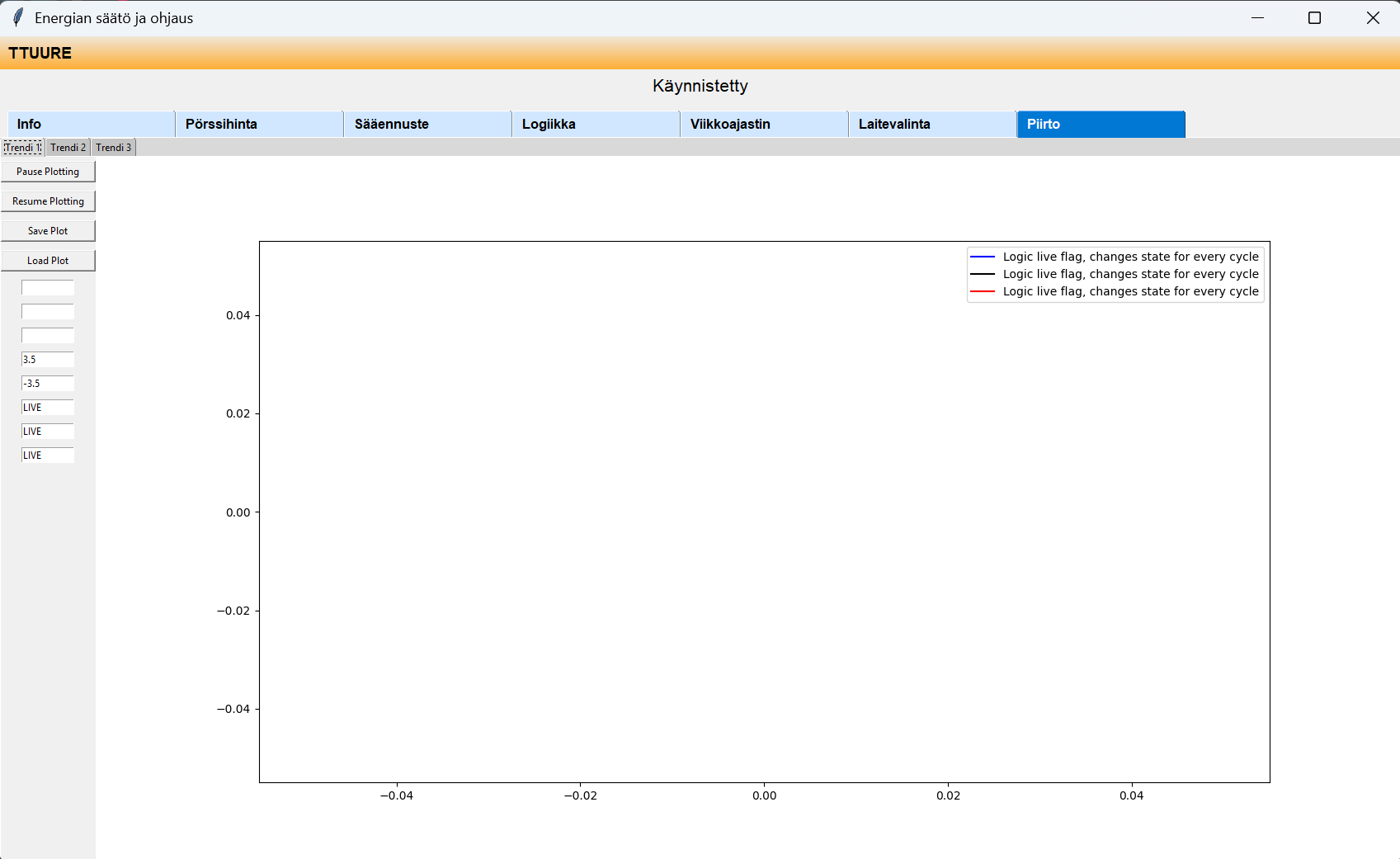Select the Trendi 1 sub-tab
This screenshot has width=1400, height=859.
coord(23,148)
